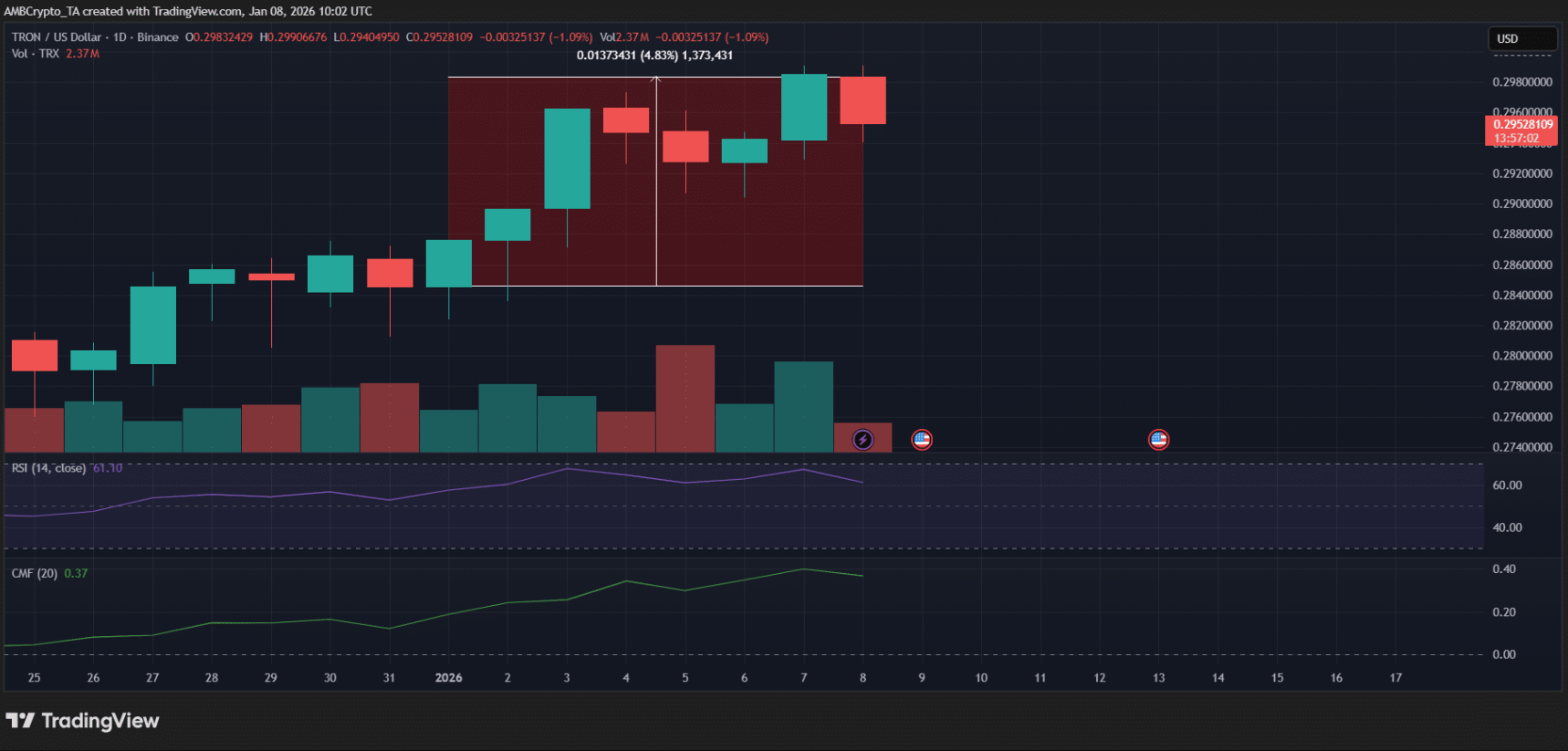Viewport: 1568px width, 751px height.
Task: Click the green candle on Dec 27
Action: [152, 325]
